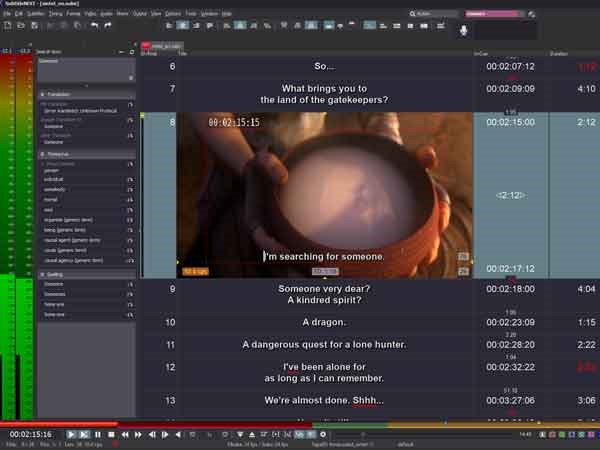Image resolution: width=600 pixels, height=450 pixels.
Task: Open the Video menu
Action: coord(90,14)
